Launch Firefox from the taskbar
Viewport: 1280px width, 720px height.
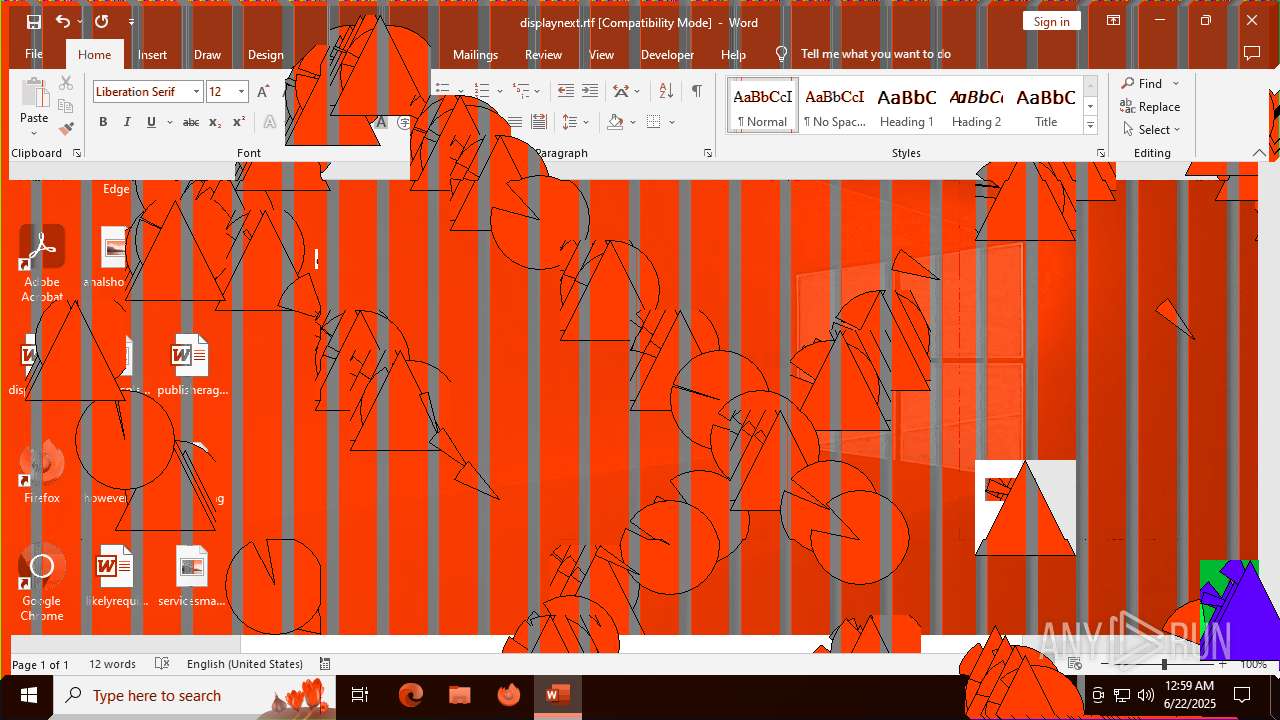(509, 695)
